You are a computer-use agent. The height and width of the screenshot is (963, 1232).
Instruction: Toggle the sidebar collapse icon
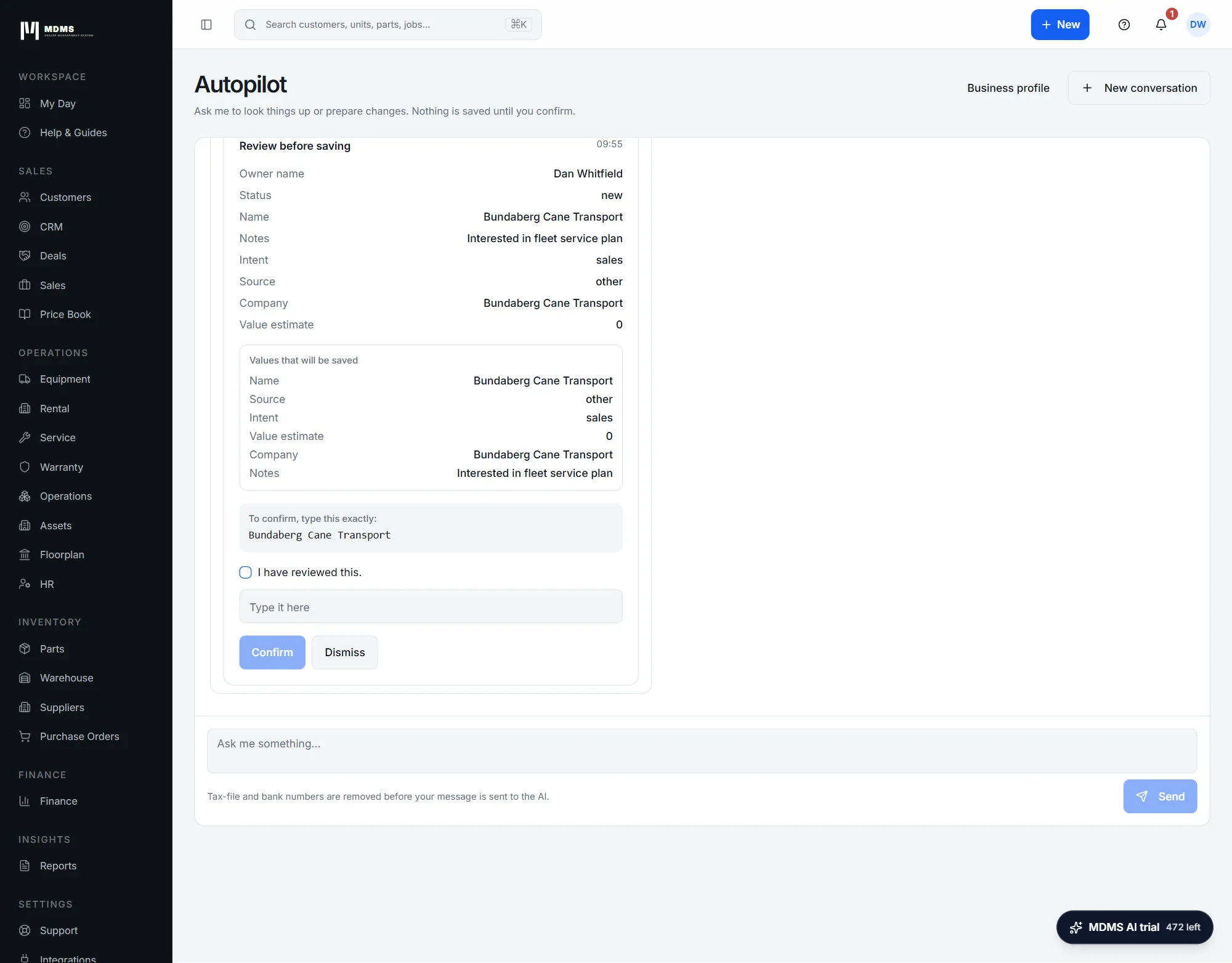[206, 25]
